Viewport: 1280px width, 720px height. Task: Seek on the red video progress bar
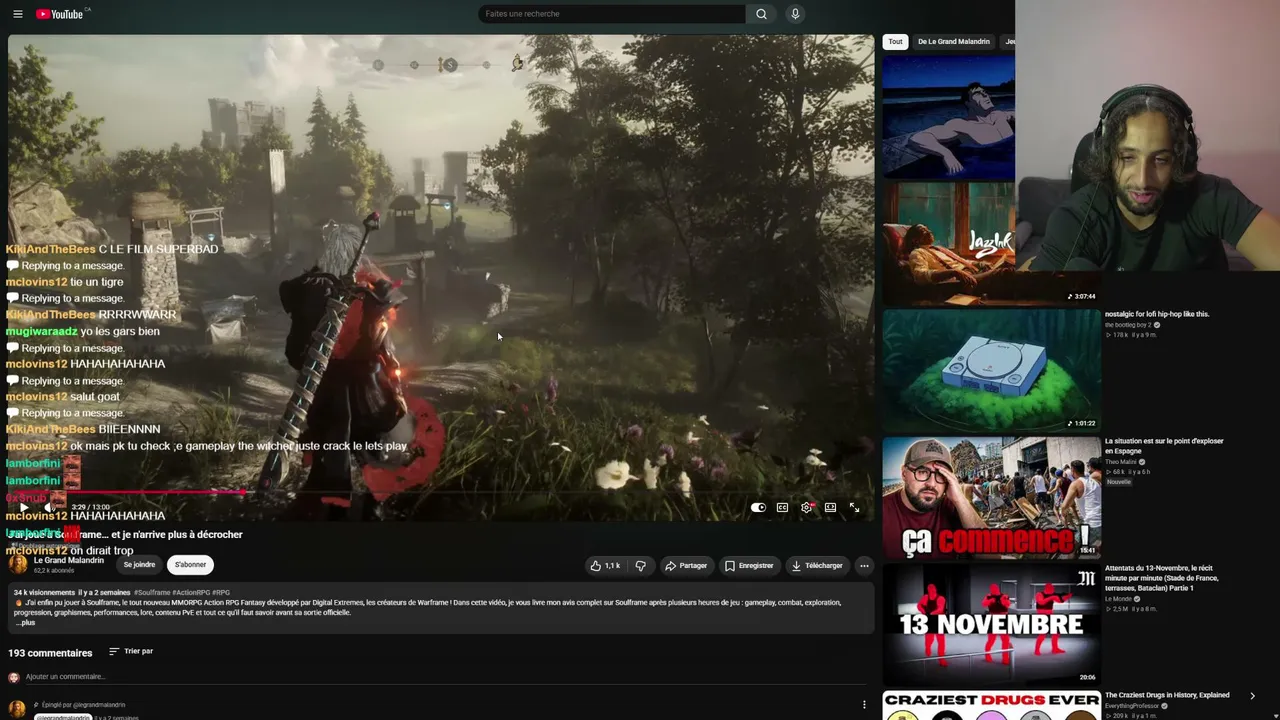pos(441,492)
